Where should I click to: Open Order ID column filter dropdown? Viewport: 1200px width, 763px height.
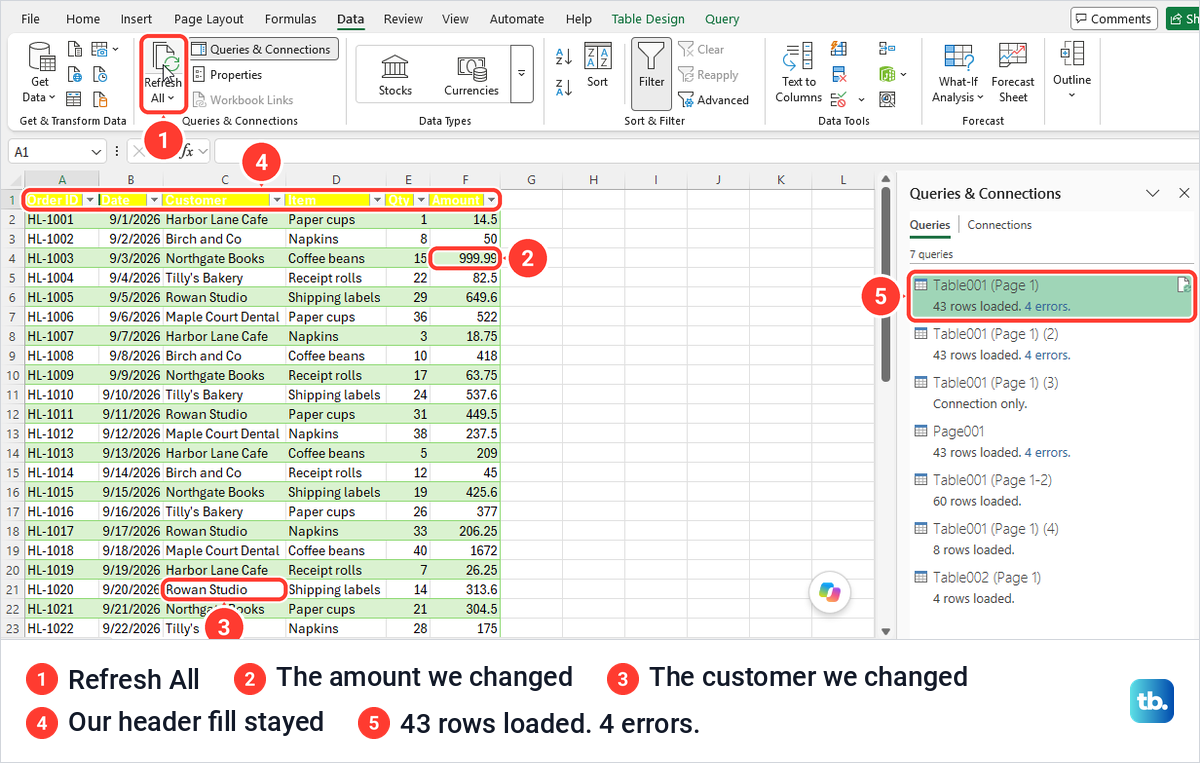coord(90,200)
